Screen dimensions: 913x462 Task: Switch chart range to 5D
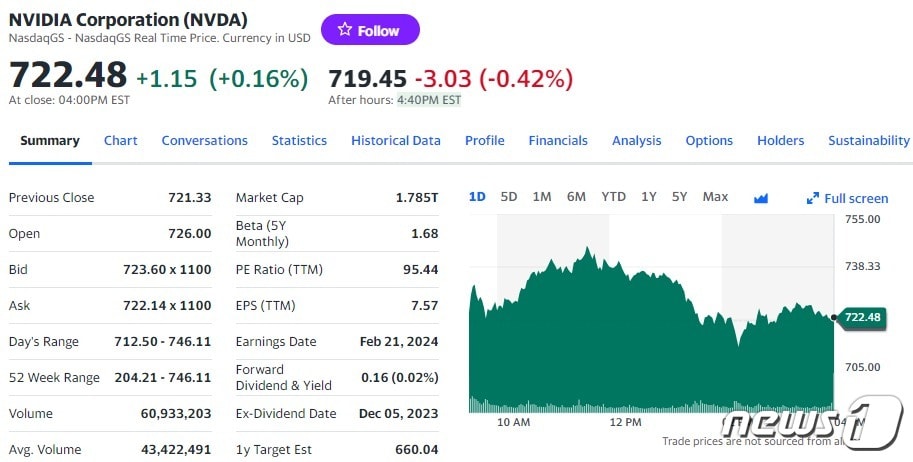click(509, 197)
